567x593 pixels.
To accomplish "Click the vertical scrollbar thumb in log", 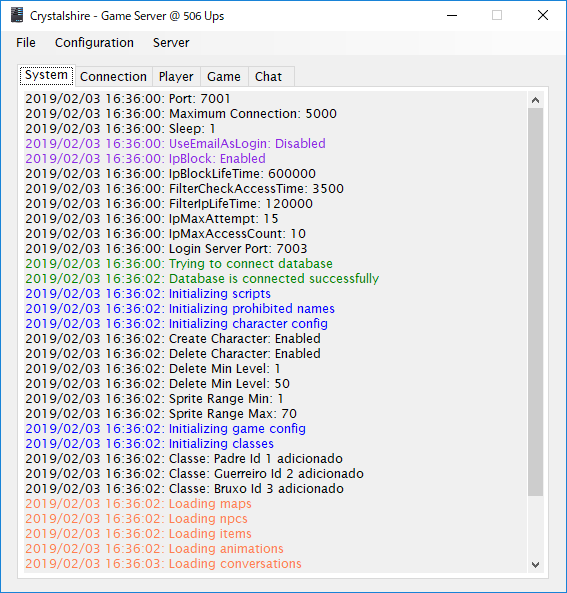I will coord(535,302).
